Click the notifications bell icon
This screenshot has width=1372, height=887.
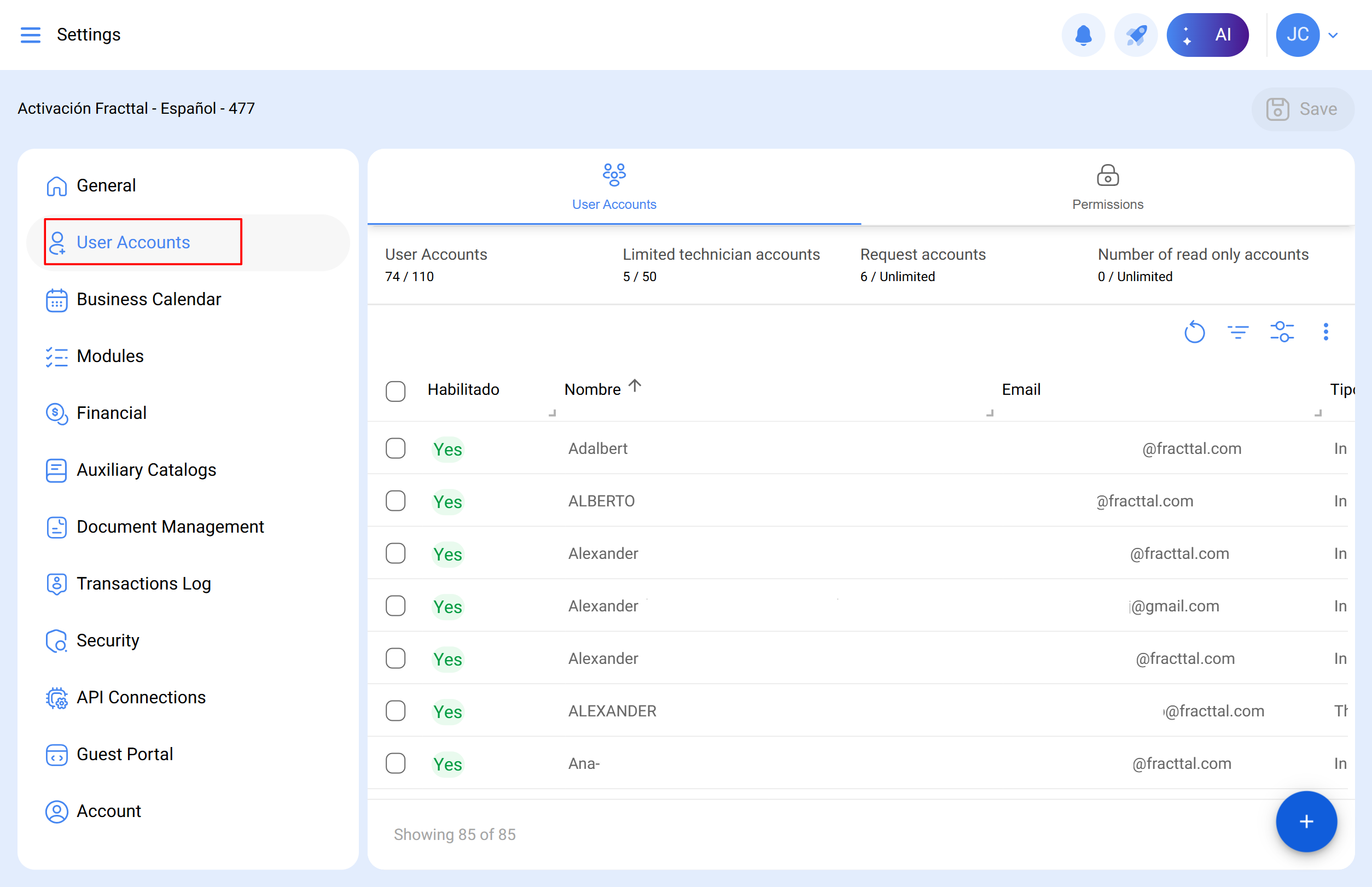click(1083, 34)
